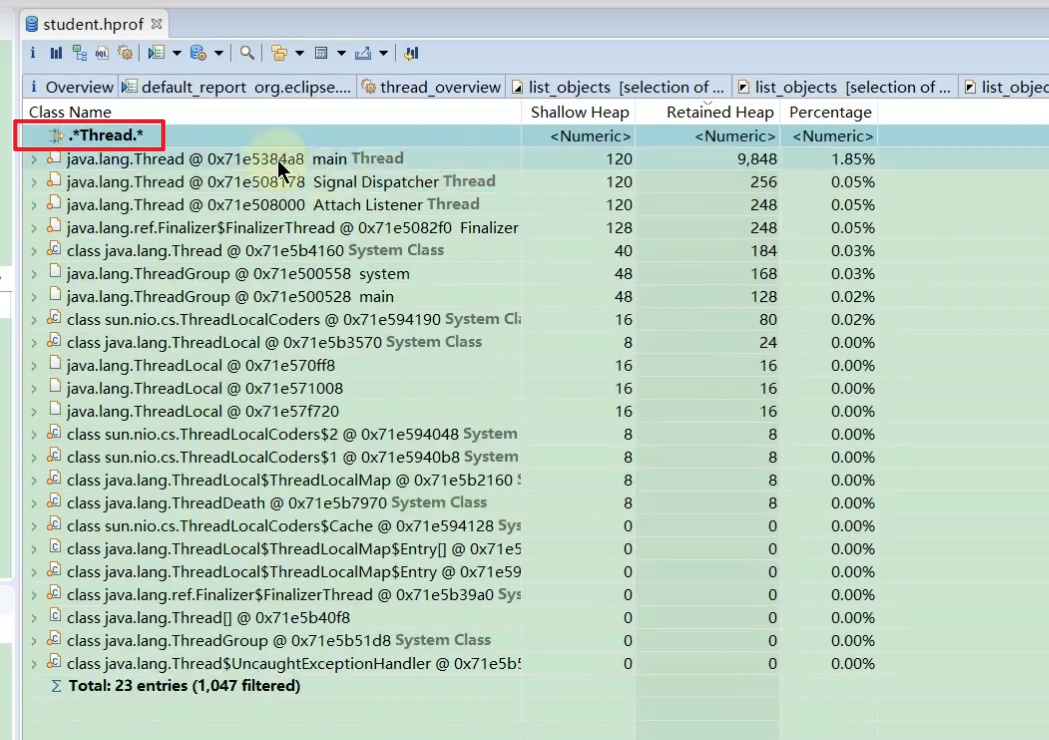Close the student.hprof editor tab
Image resolution: width=1049 pixels, height=740 pixels.
point(157,24)
